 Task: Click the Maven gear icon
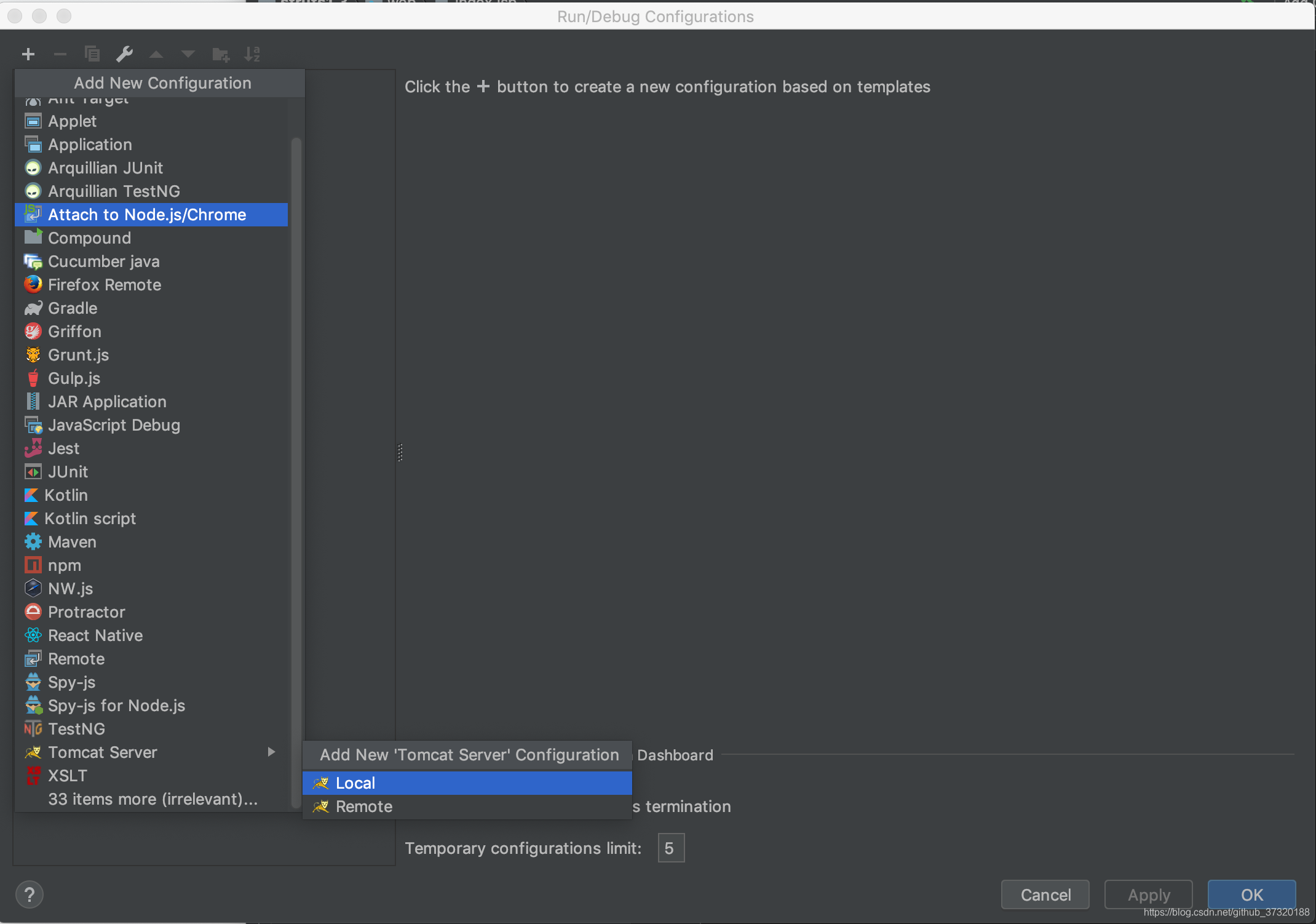33,542
